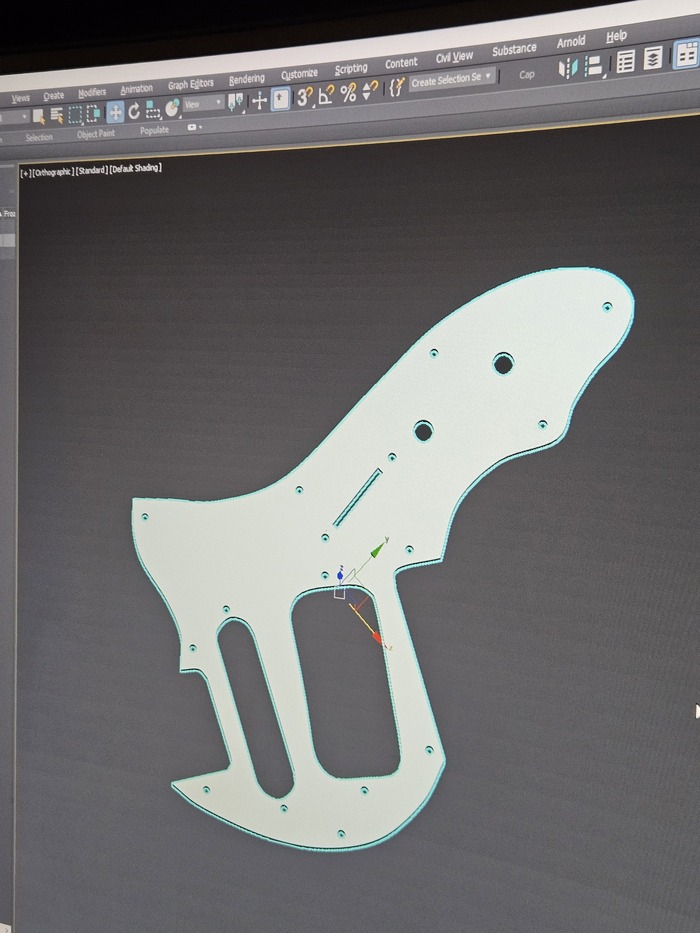Open the Default Shading viewport menu

point(135,169)
